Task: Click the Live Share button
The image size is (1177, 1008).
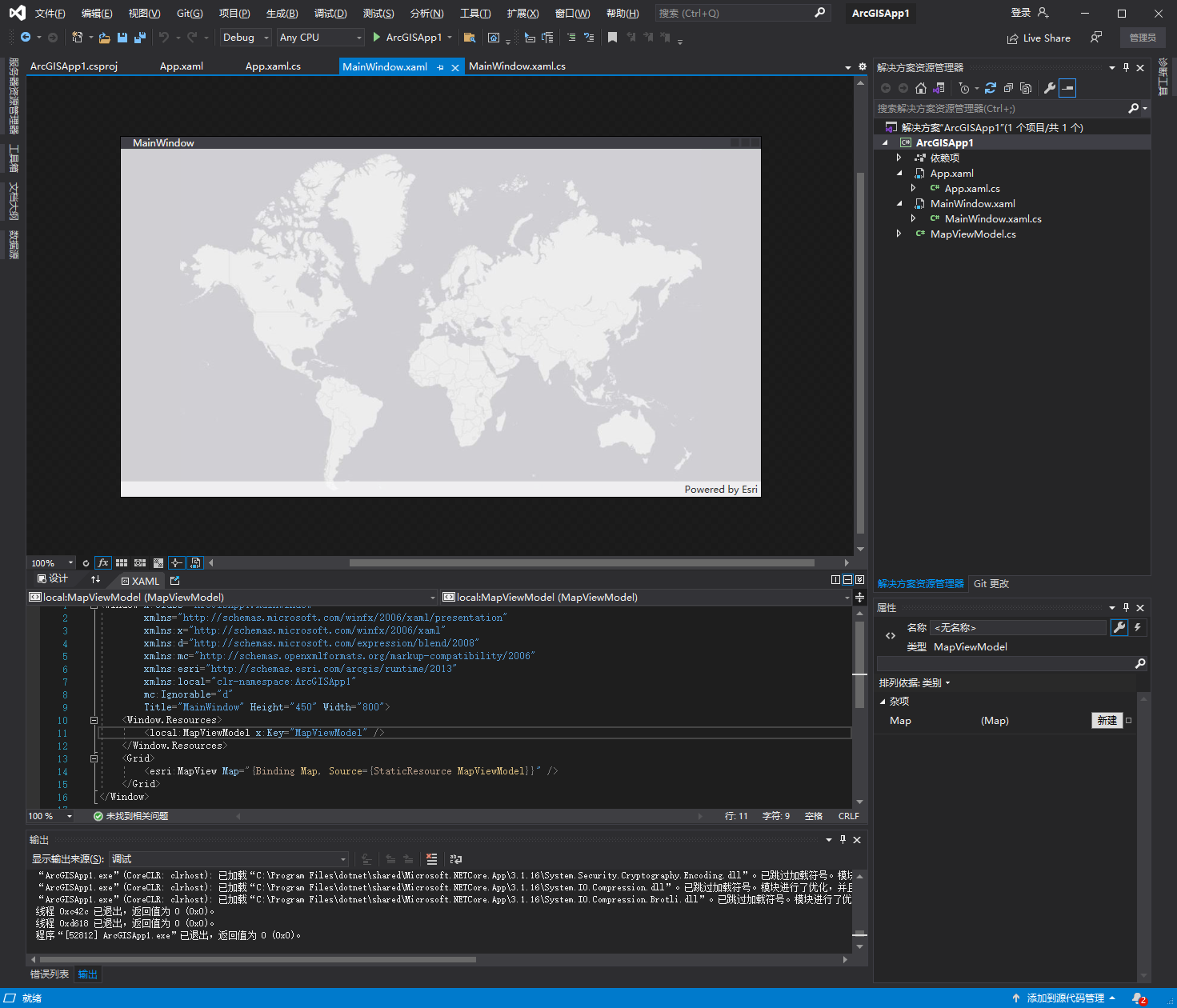Action: point(1039,38)
